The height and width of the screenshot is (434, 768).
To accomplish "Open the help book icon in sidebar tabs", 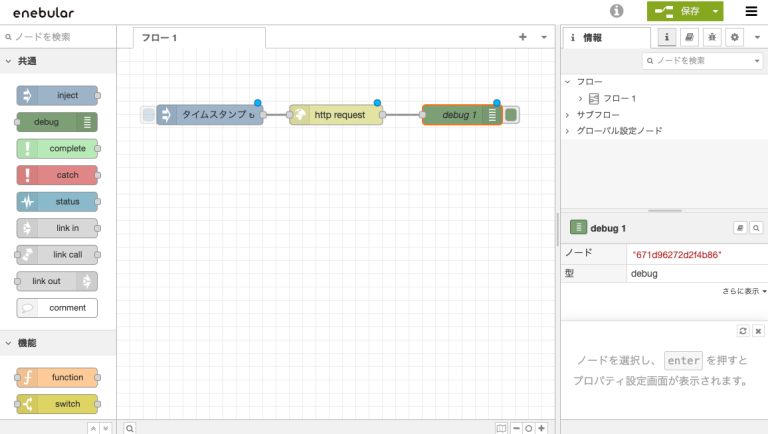I will coord(689,37).
